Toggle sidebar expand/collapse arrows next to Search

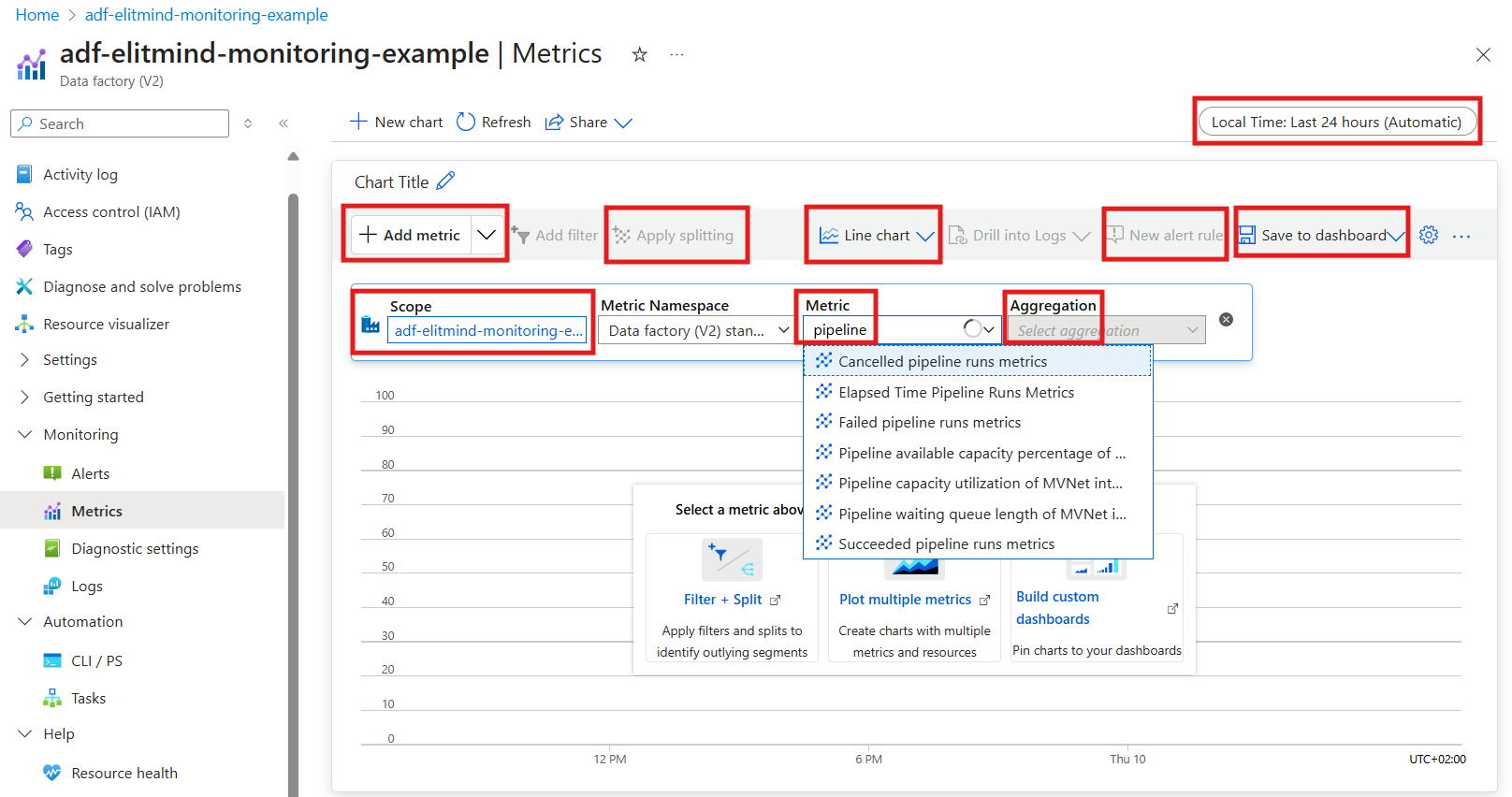click(248, 123)
